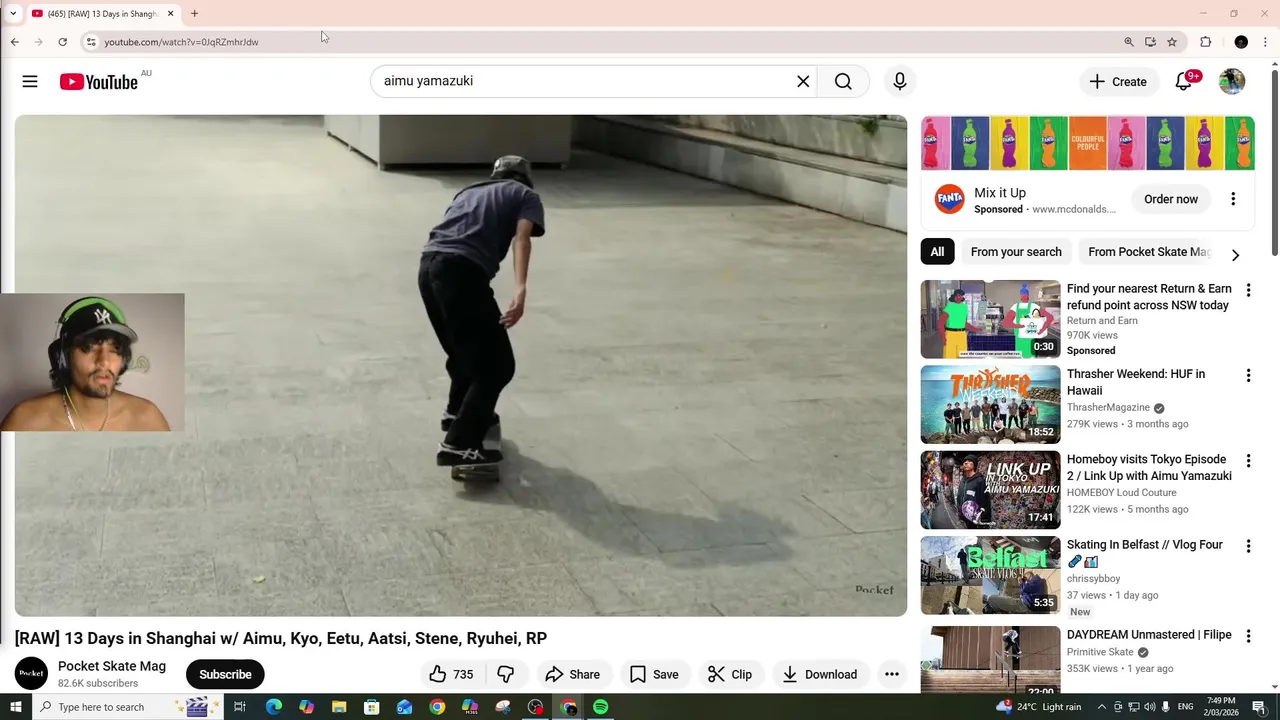Download the video

[819, 674]
